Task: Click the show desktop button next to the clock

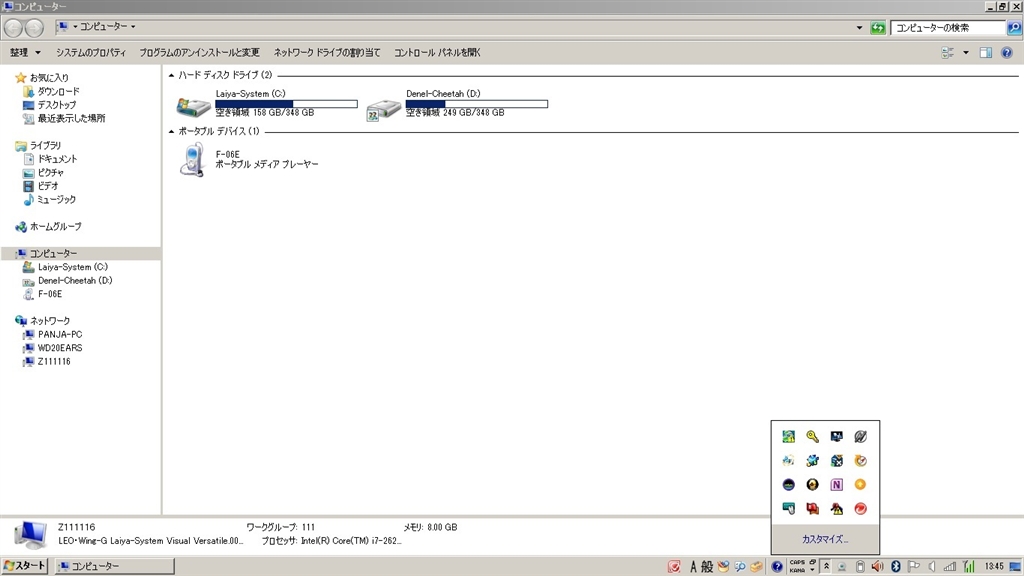Action: pyautogui.click(x=1016, y=566)
